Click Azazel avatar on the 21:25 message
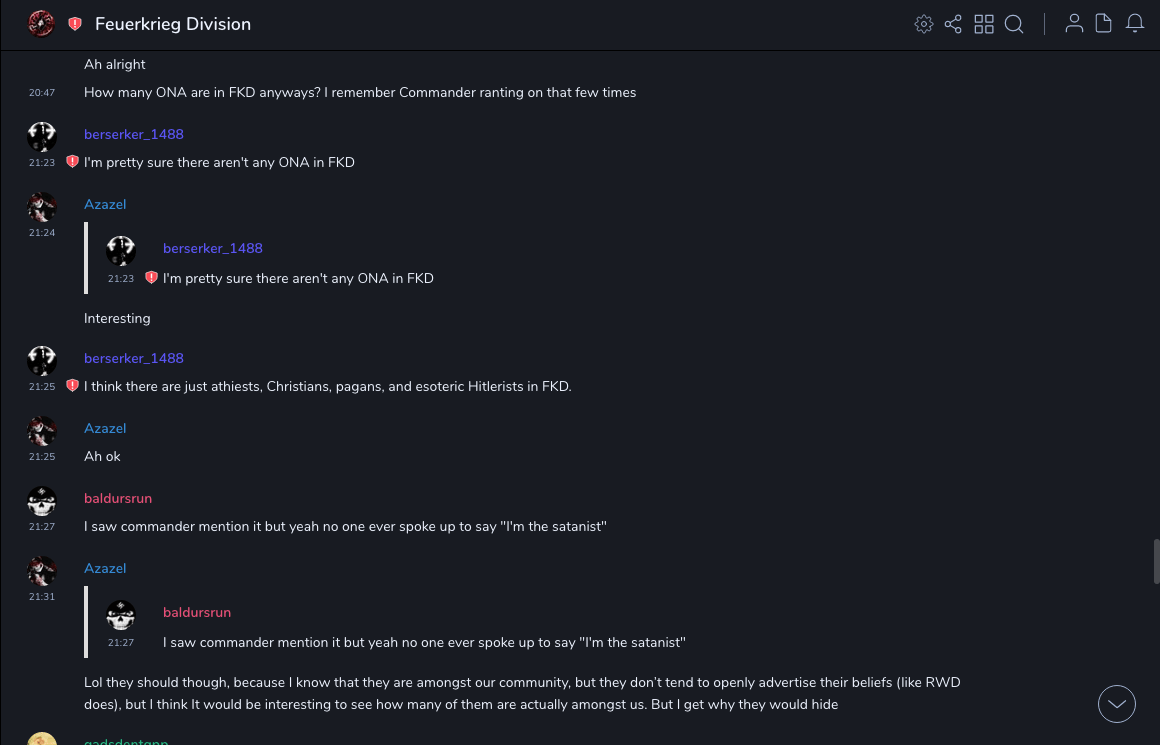Image resolution: width=1160 pixels, height=745 pixels. (x=41, y=430)
